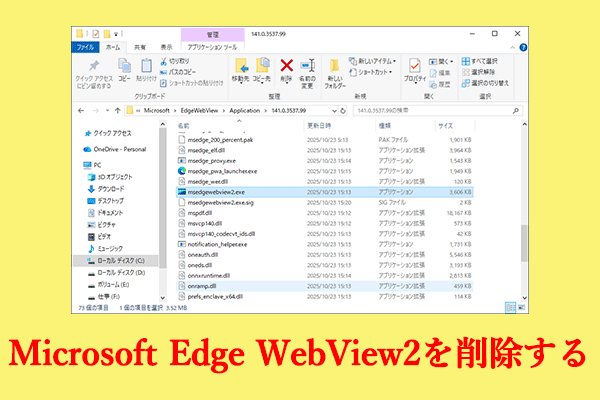Open the Quick Access Toolbar customize dropdown
Screen dimensions: 600x400
[x=116, y=34]
